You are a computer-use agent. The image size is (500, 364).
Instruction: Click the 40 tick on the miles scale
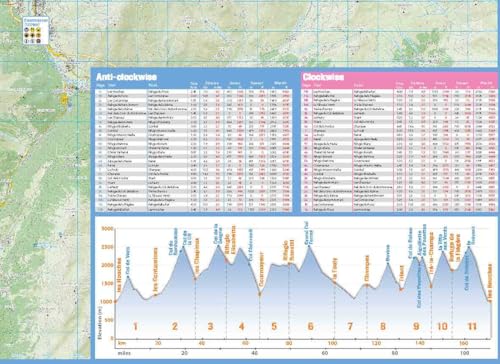(x=255, y=353)
